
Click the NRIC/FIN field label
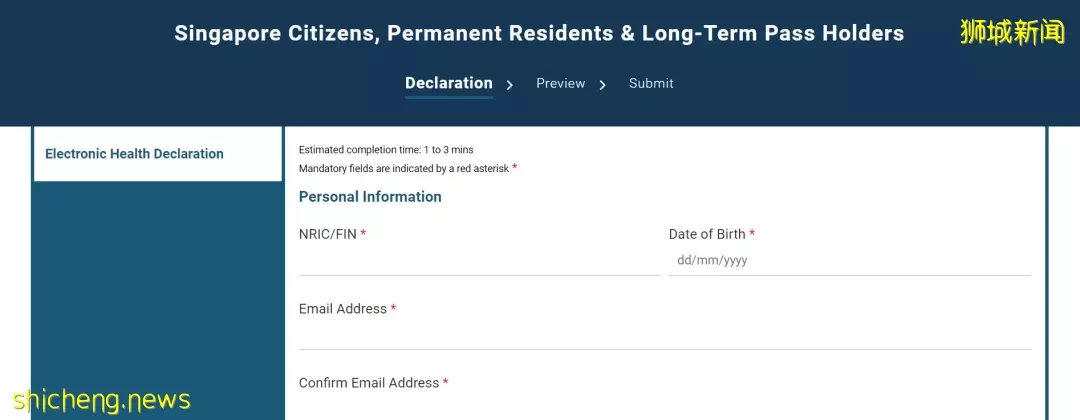pyautogui.click(x=328, y=234)
